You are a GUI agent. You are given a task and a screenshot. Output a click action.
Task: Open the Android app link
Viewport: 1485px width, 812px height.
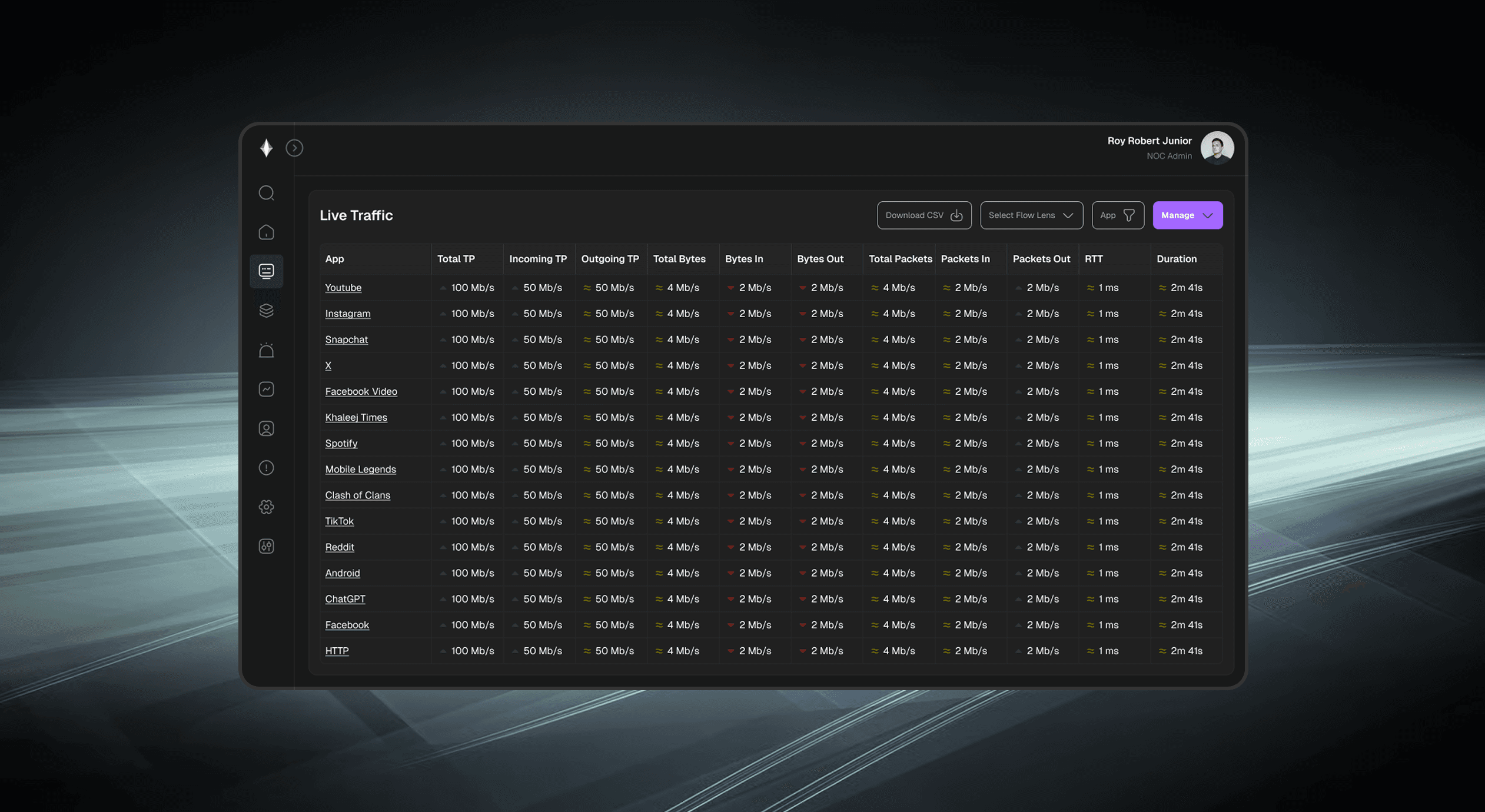click(x=343, y=573)
